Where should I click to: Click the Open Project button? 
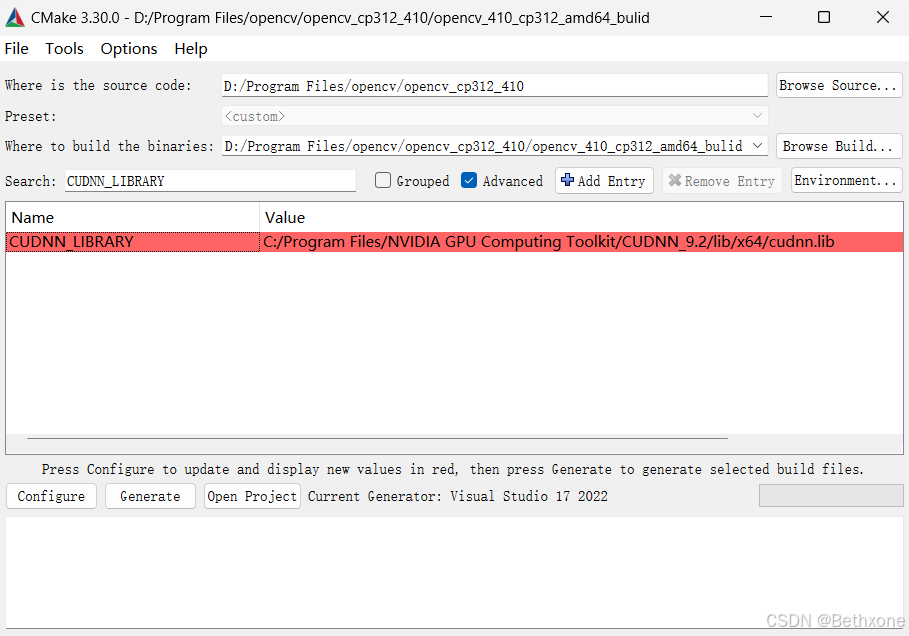pyautogui.click(x=252, y=496)
